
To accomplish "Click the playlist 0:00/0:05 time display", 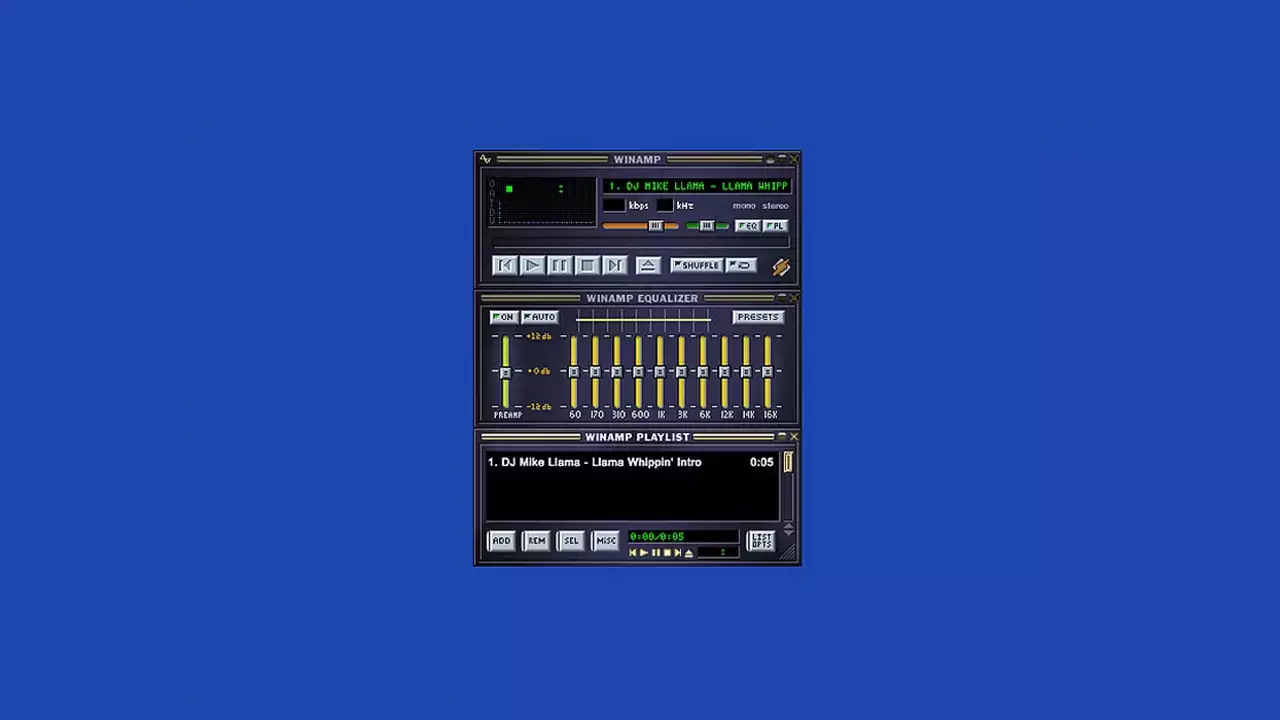I will [x=683, y=536].
